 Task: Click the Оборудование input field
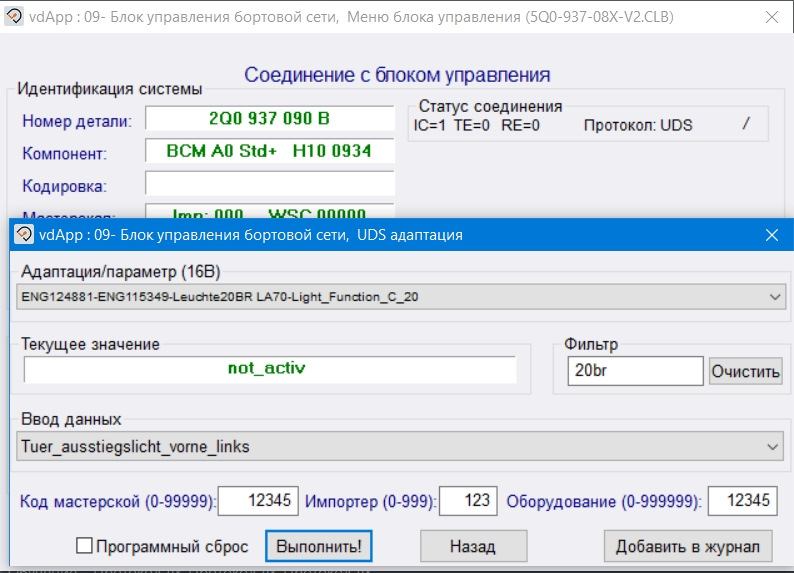(x=742, y=501)
